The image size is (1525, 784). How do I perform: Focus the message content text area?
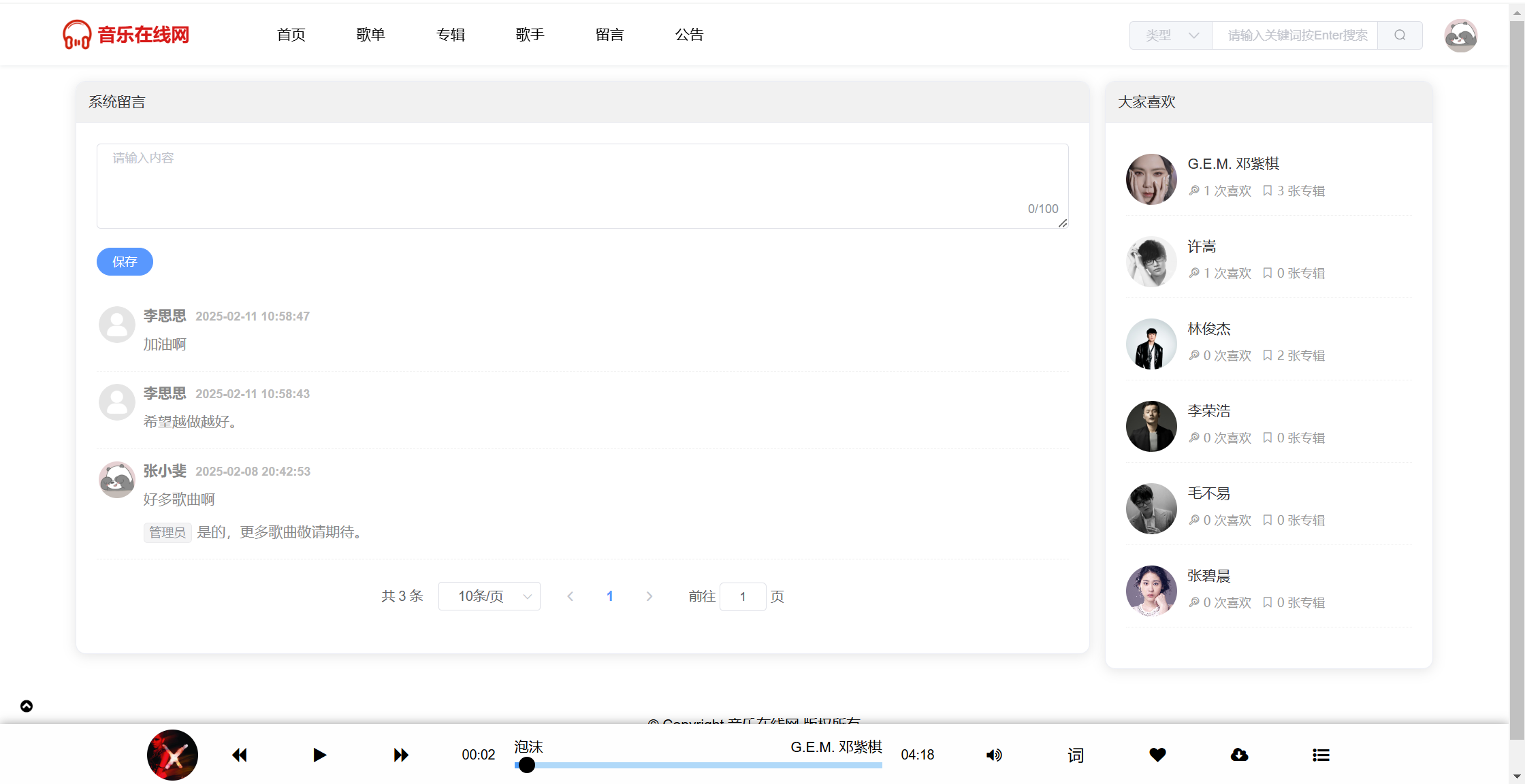582,186
